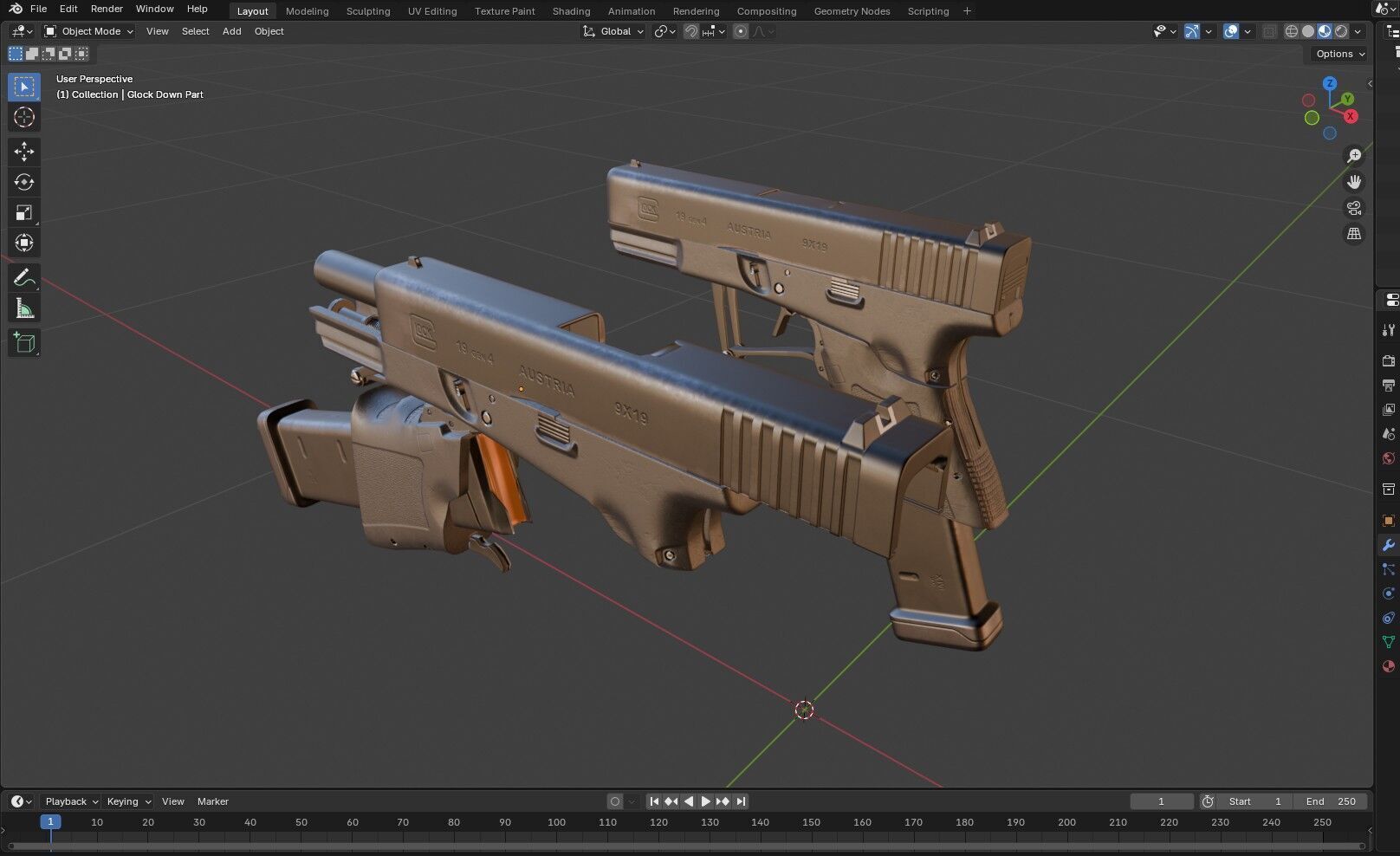Toggle snapping magnet button
Image resolution: width=1400 pixels, height=856 pixels.
pyautogui.click(x=690, y=31)
